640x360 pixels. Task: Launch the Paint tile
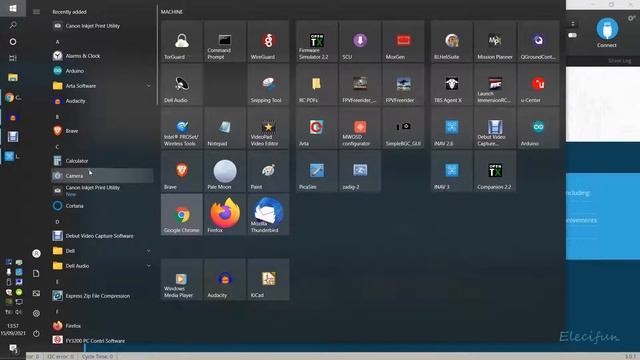click(268, 171)
